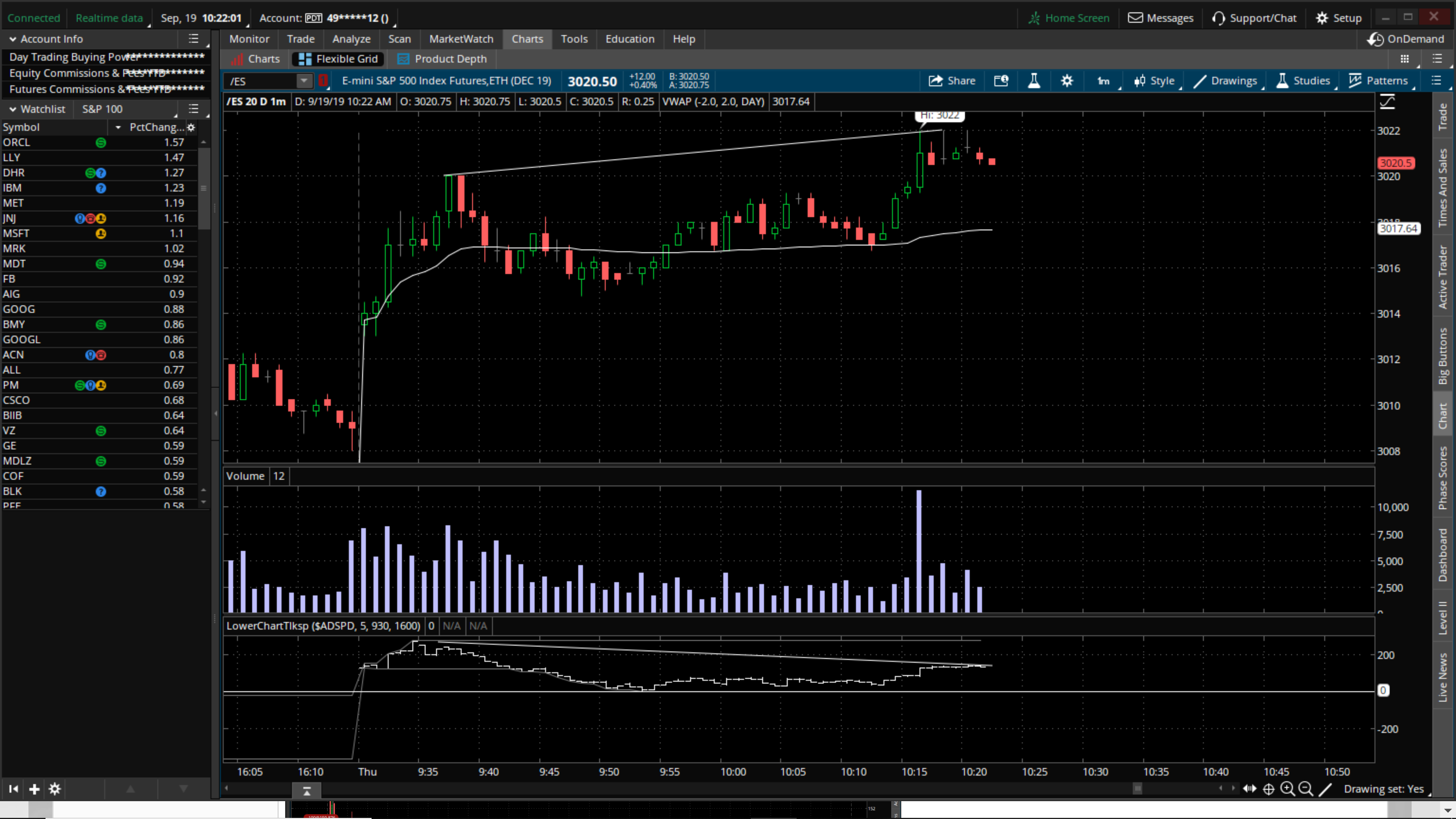This screenshot has width=1456, height=819.
Task: Add a gadget with the plus icon
Action: pyautogui.click(x=35, y=789)
